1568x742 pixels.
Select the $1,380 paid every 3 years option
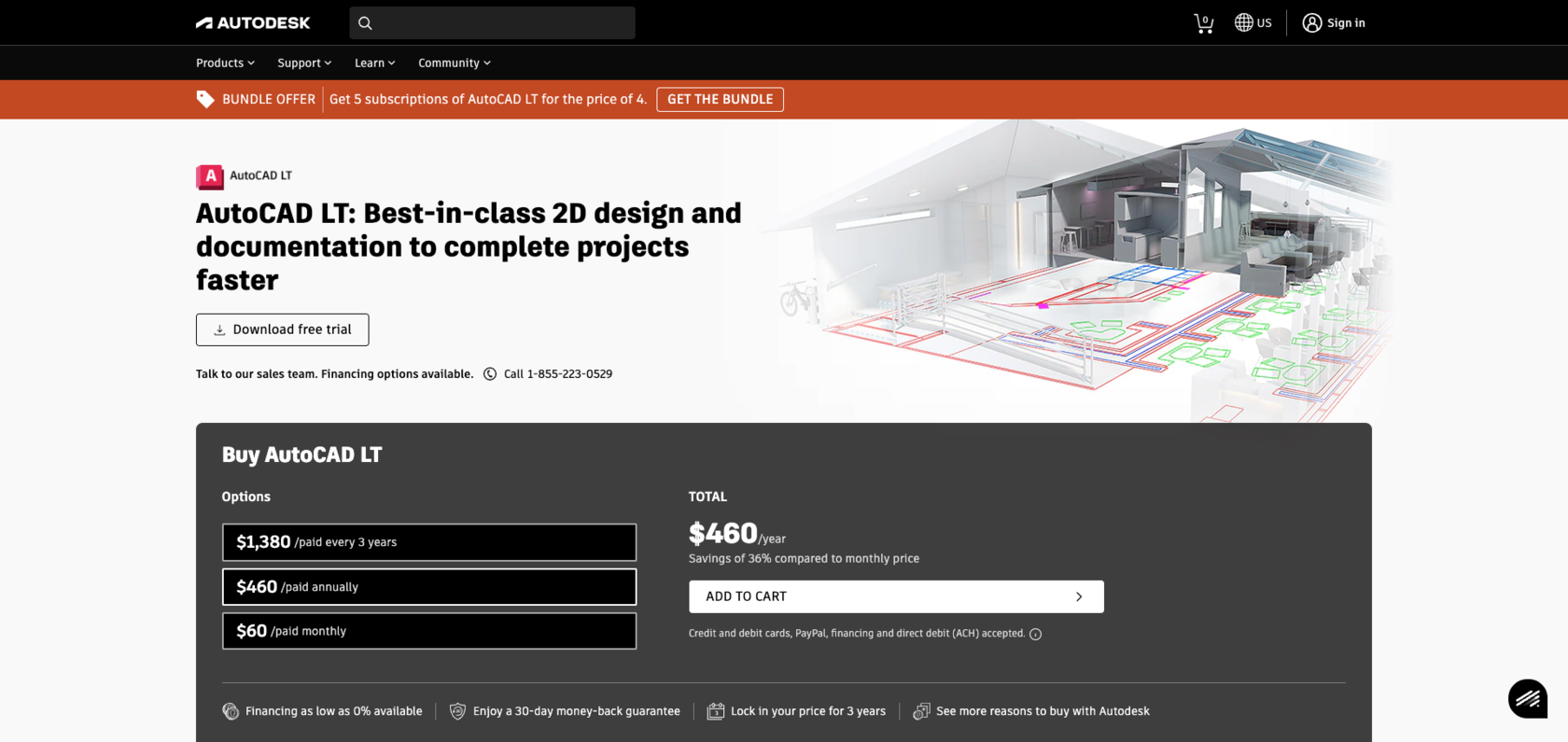(x=429, y=542)
